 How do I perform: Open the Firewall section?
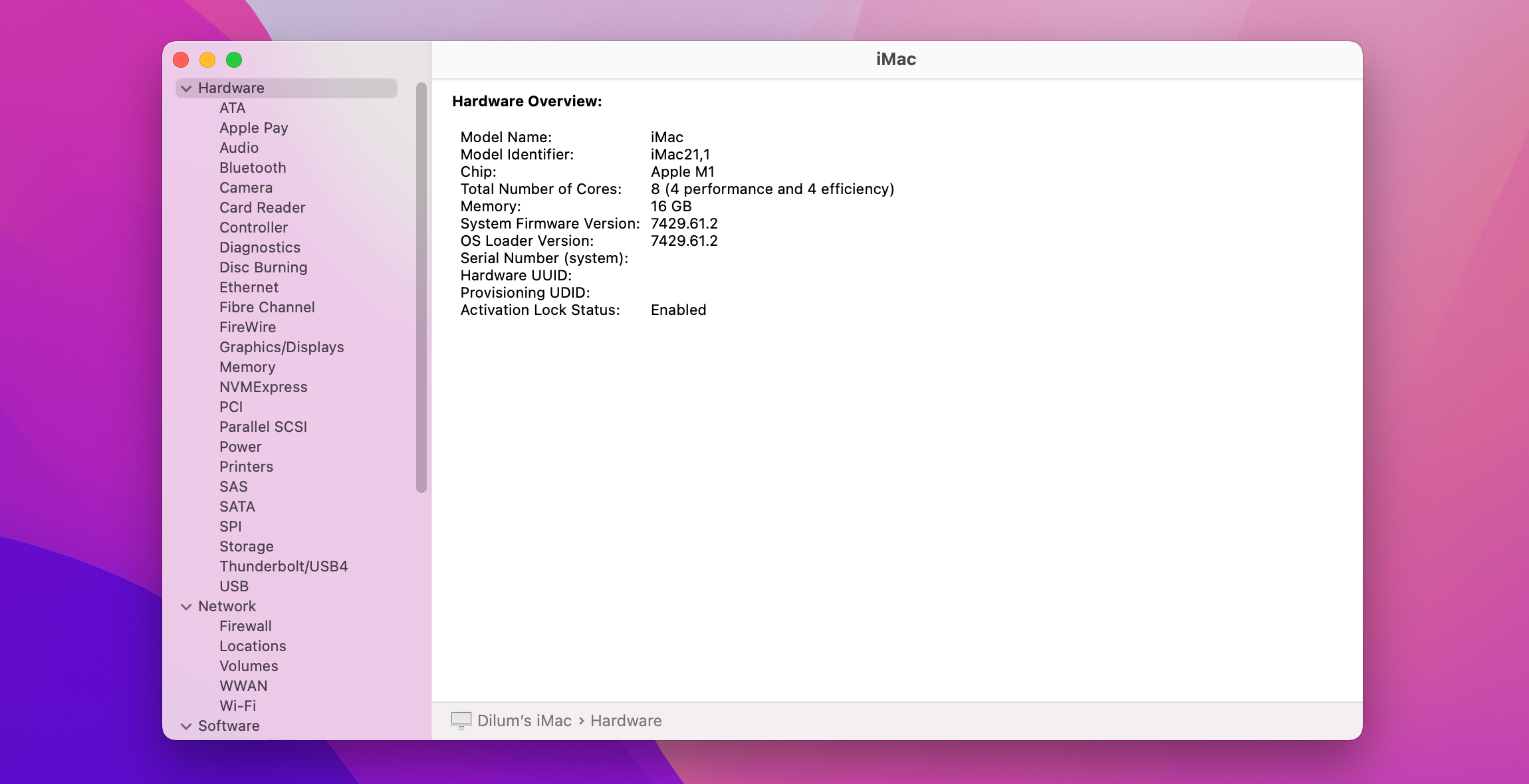coord(245,626)
